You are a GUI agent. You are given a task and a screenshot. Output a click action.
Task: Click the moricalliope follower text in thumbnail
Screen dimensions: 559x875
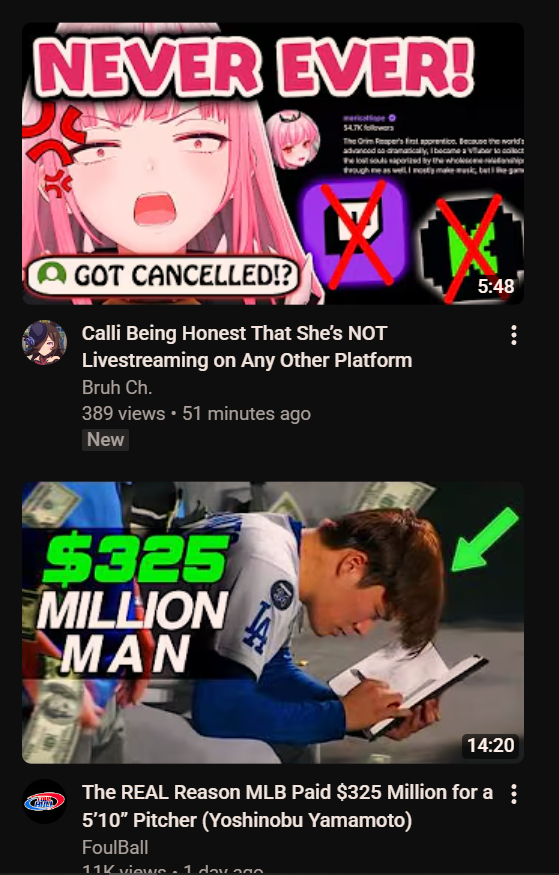(x=369, y=123)
